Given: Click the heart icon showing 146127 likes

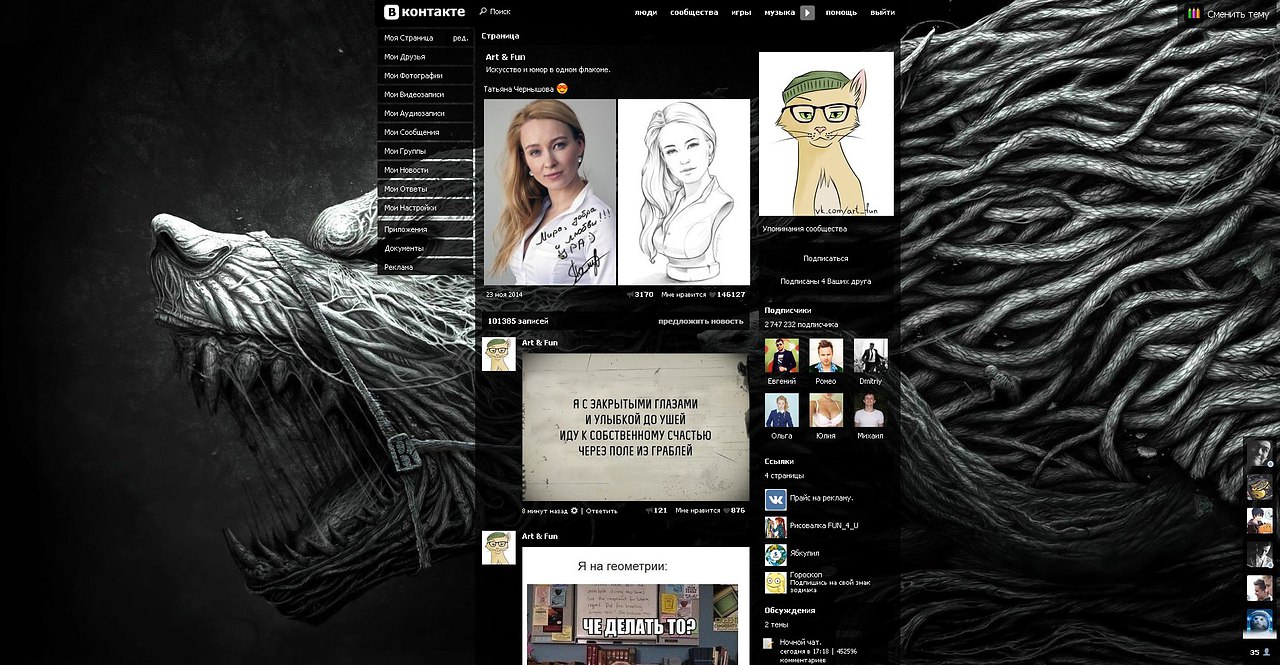Looking at the screenshot, I should pyautogui.click(x=712, y=295).
